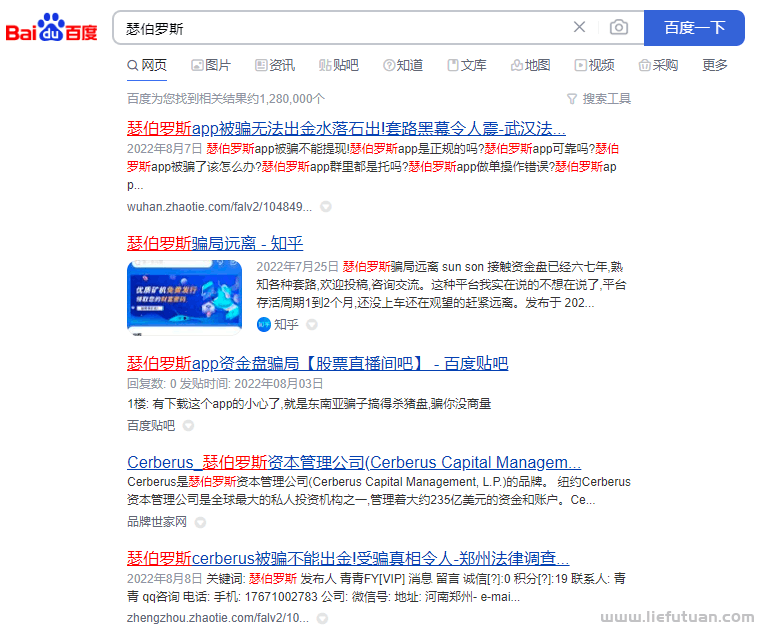Click the wuhan.zhaotie.com source URL
The width and height of the screenshot is (769, 637).
219,207
